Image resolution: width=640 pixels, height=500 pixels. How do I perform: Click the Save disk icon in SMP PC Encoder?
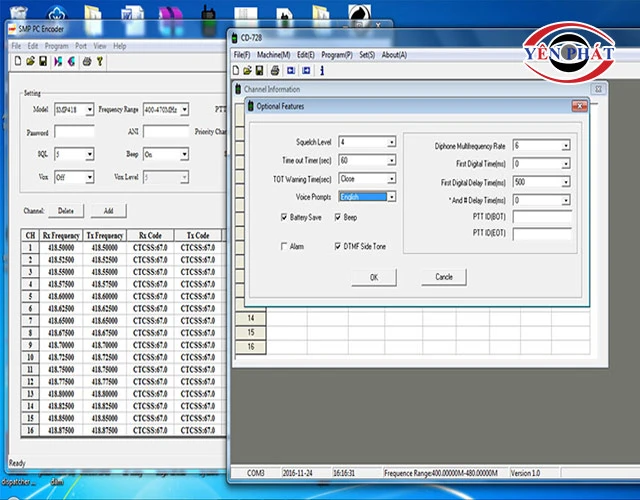point(42,61)
